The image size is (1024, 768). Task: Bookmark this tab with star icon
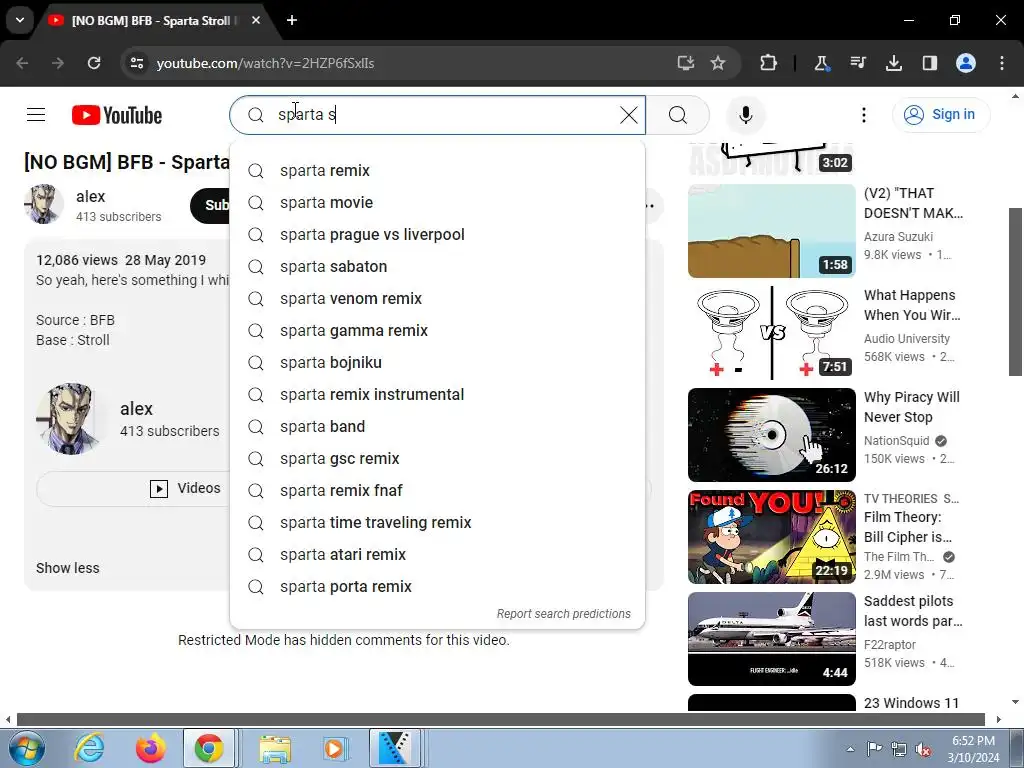[718, 63]
